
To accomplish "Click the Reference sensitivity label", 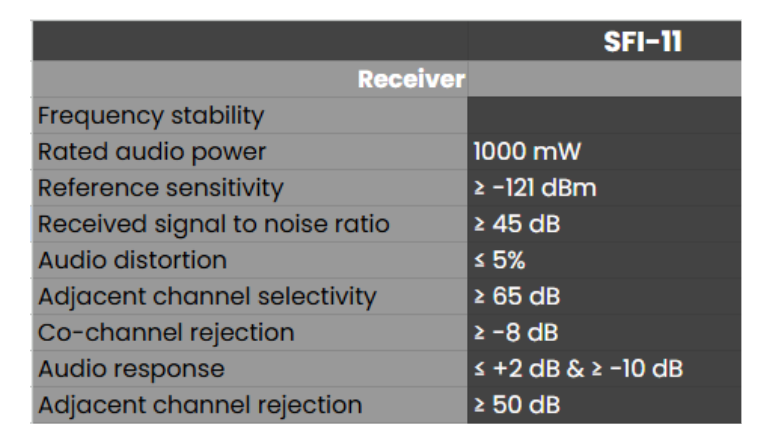I will click(x=161, y=188).
